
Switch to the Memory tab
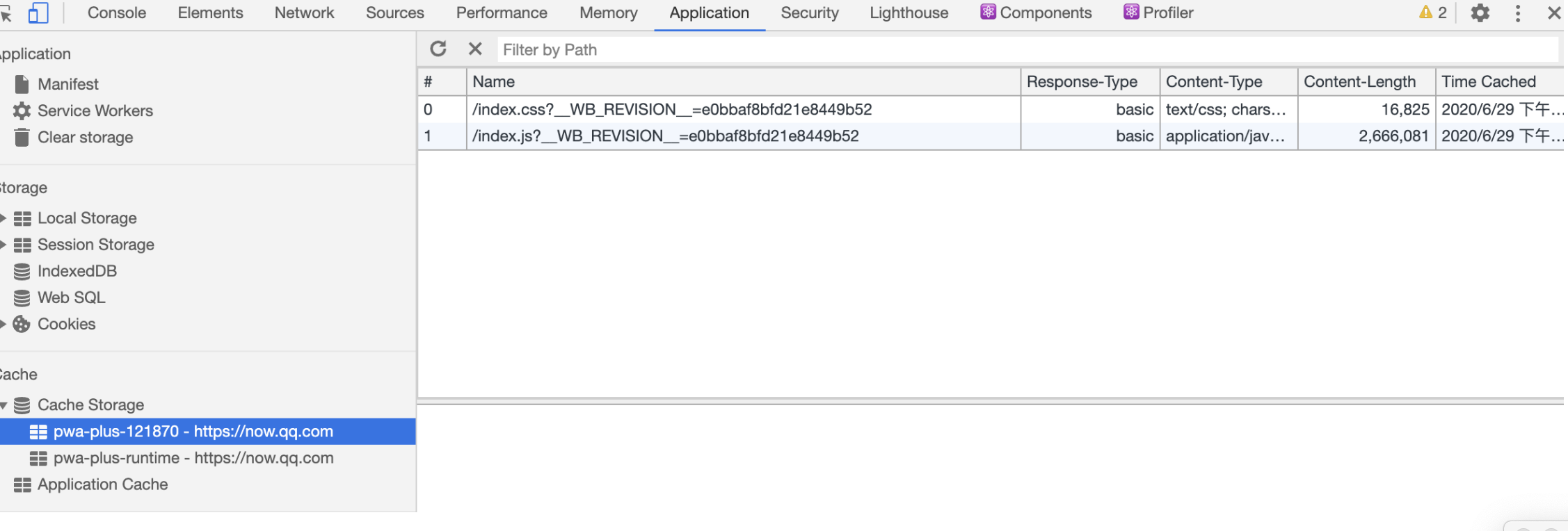pos(609,13)
